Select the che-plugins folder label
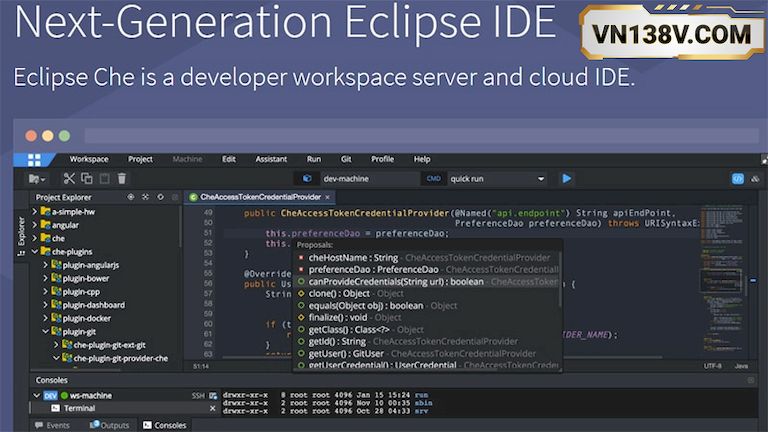 click(x=72, y=251)
